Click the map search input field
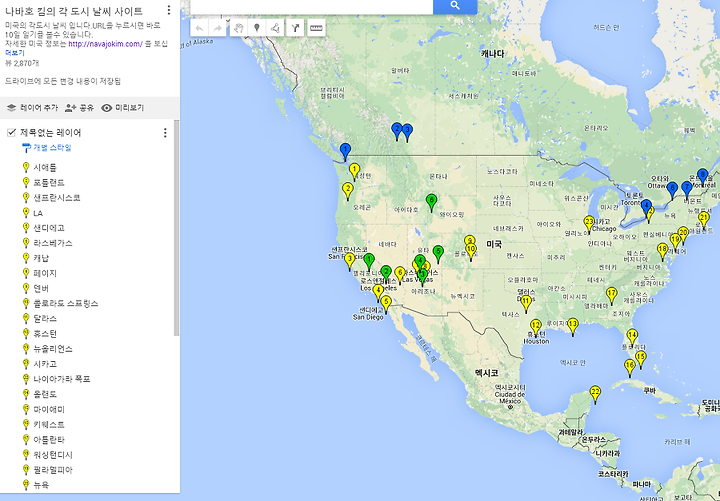This screenshot has width=720, height=501. click(311, 6)
